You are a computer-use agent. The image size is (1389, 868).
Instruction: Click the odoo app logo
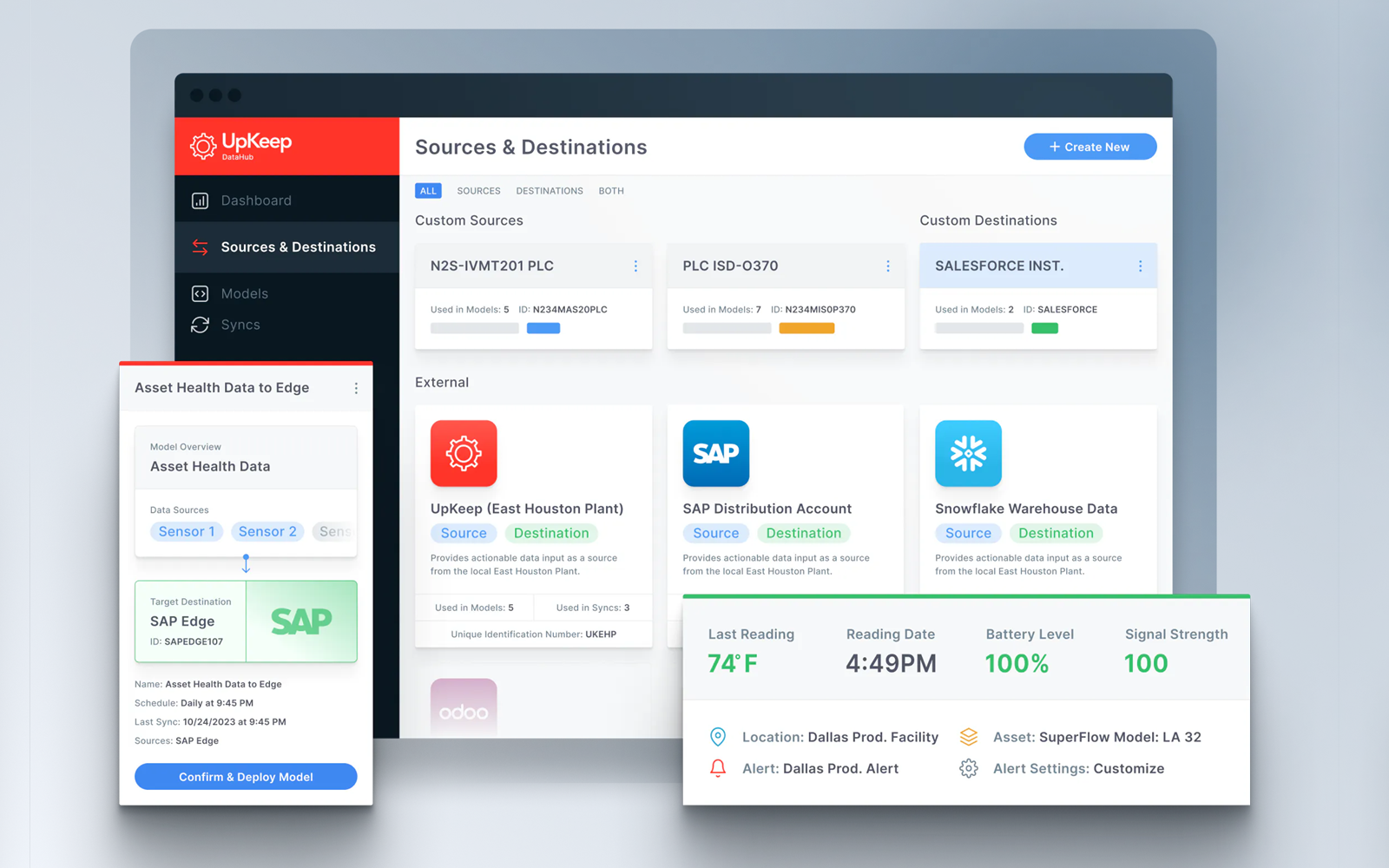click(464, 708)
